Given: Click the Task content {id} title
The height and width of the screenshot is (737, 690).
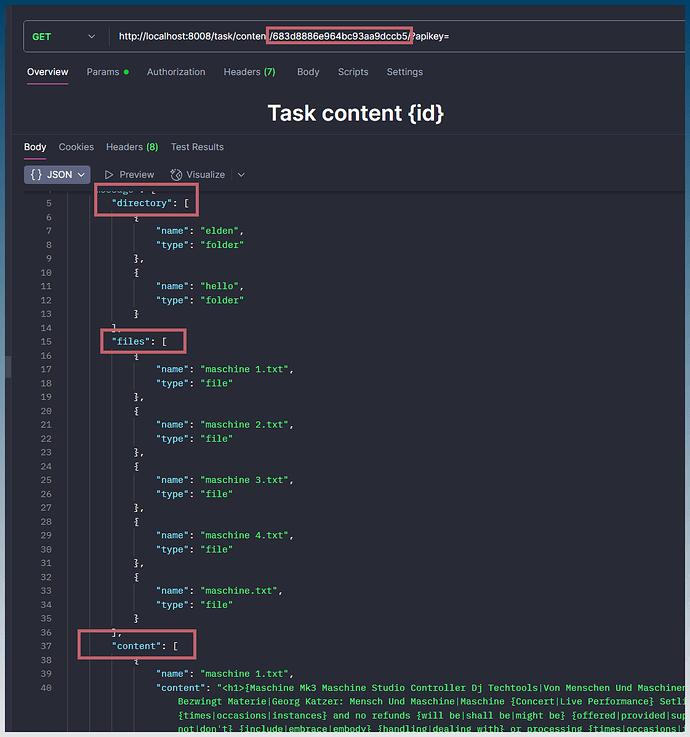Looking at the screenshot, I should 355,113.
